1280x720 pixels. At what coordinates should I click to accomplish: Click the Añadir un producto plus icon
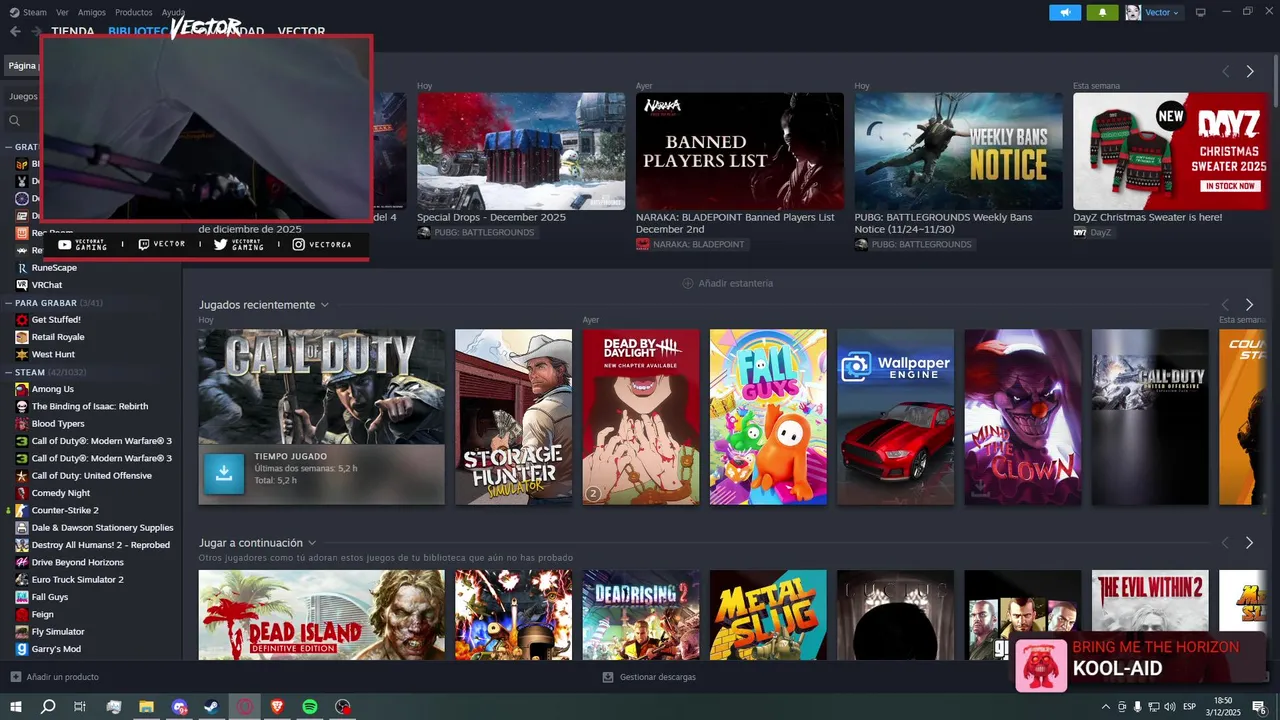tap(15, 677)
